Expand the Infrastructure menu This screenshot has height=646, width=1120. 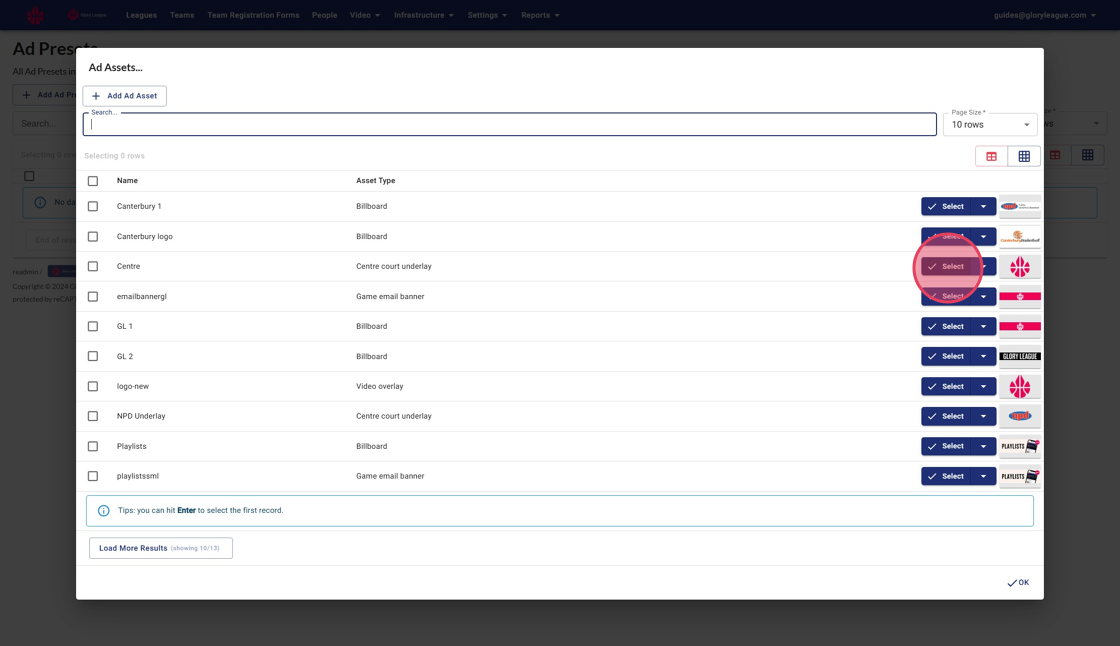pos(424,15)
